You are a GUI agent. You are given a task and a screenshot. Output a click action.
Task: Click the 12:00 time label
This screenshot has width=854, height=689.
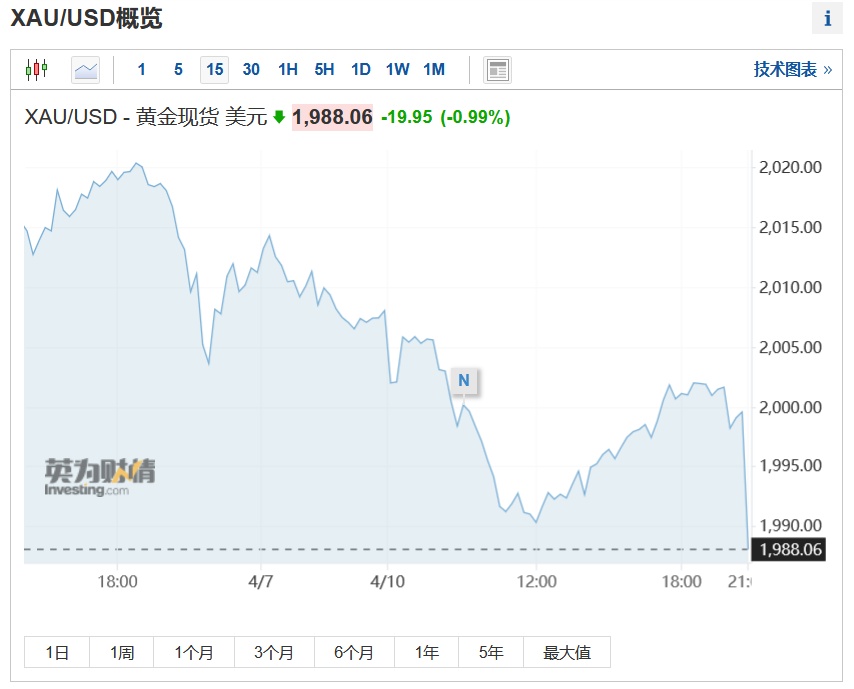coord(536,582)
